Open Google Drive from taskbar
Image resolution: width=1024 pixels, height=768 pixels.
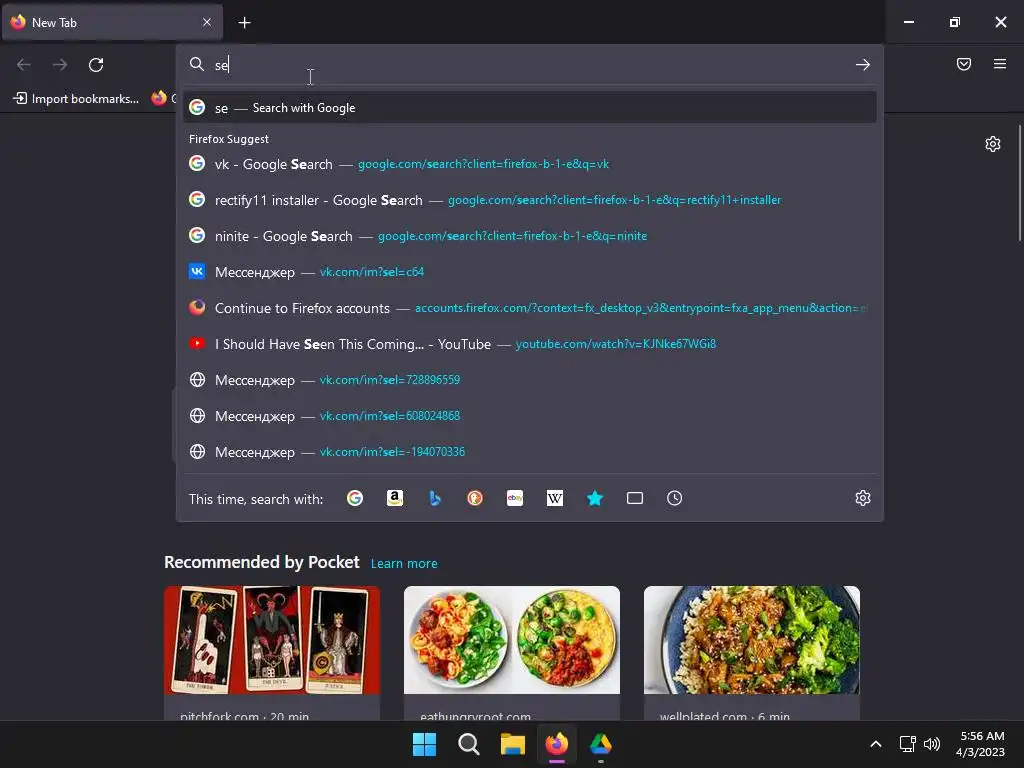(x=601, y=744)
